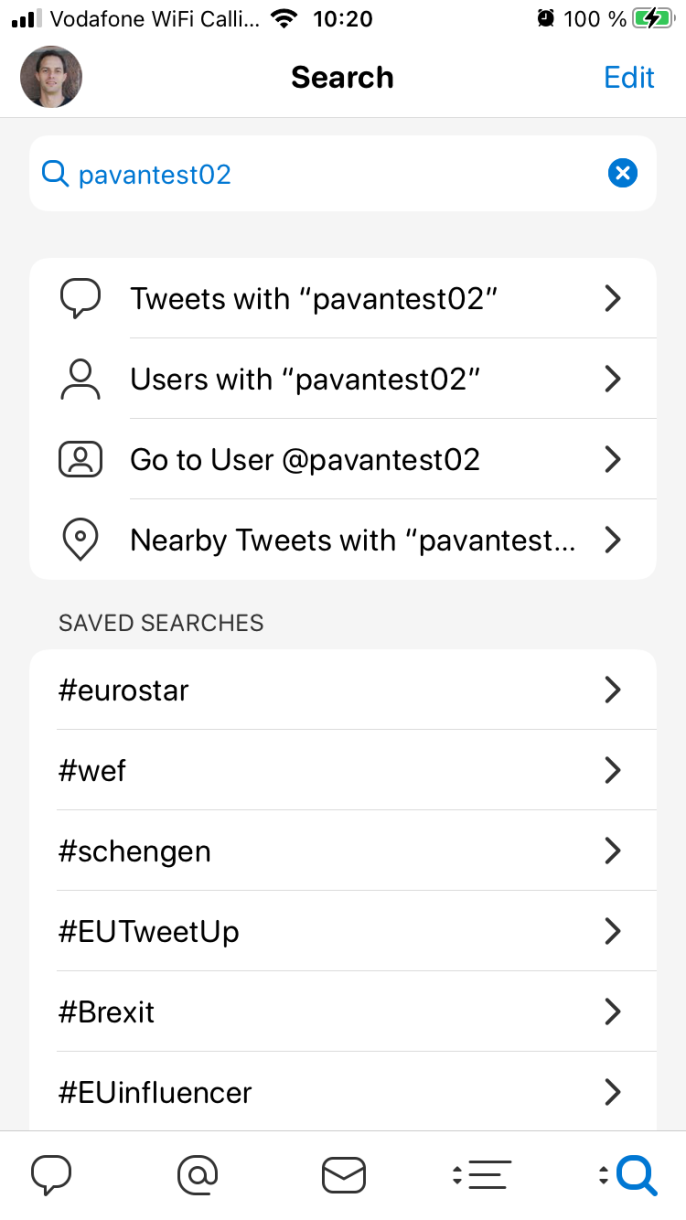This screenshot has height=1220, width=686.
Task: Open Tweets with "pavantest02"
Action: point(343,299)
